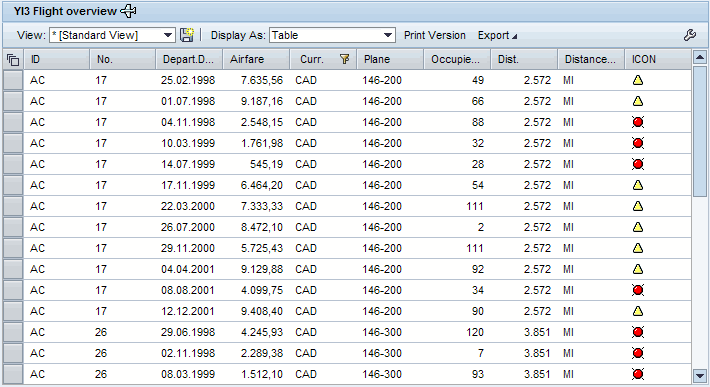Click the red light icon for 08.03.1999 flight
Screen dimensions: 710x387
[638, 374]
